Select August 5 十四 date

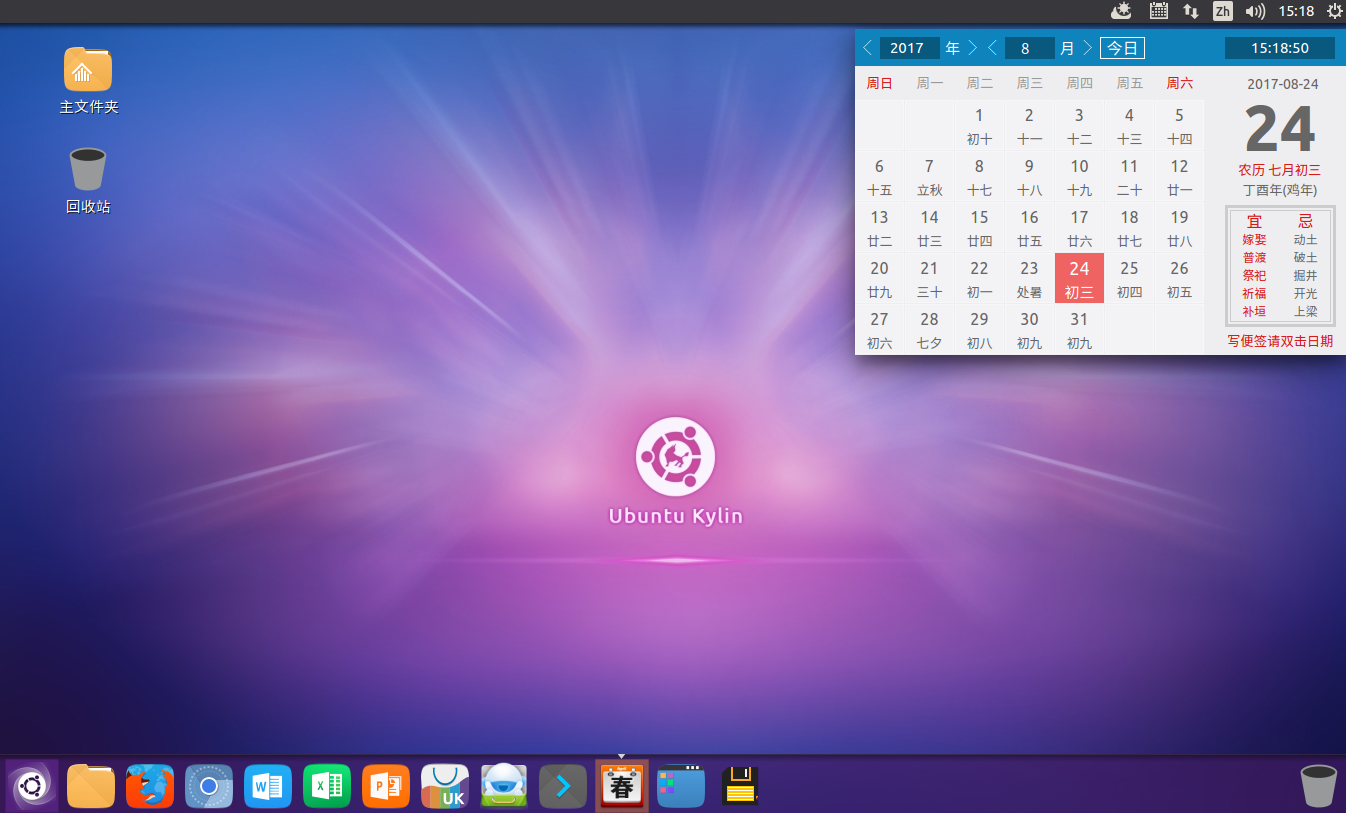[1179, 126]
